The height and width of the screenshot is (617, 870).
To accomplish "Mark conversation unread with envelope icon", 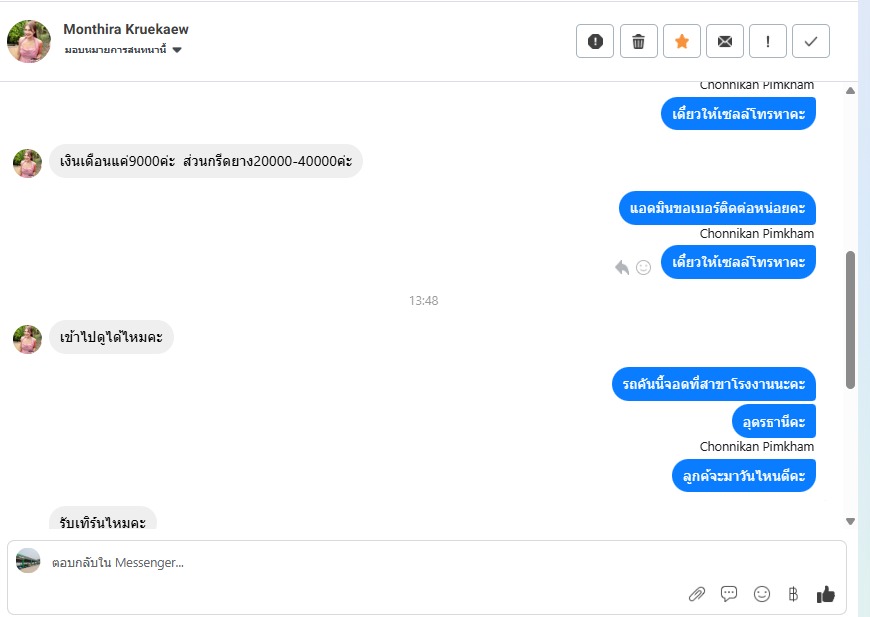I will click(725, 41).
